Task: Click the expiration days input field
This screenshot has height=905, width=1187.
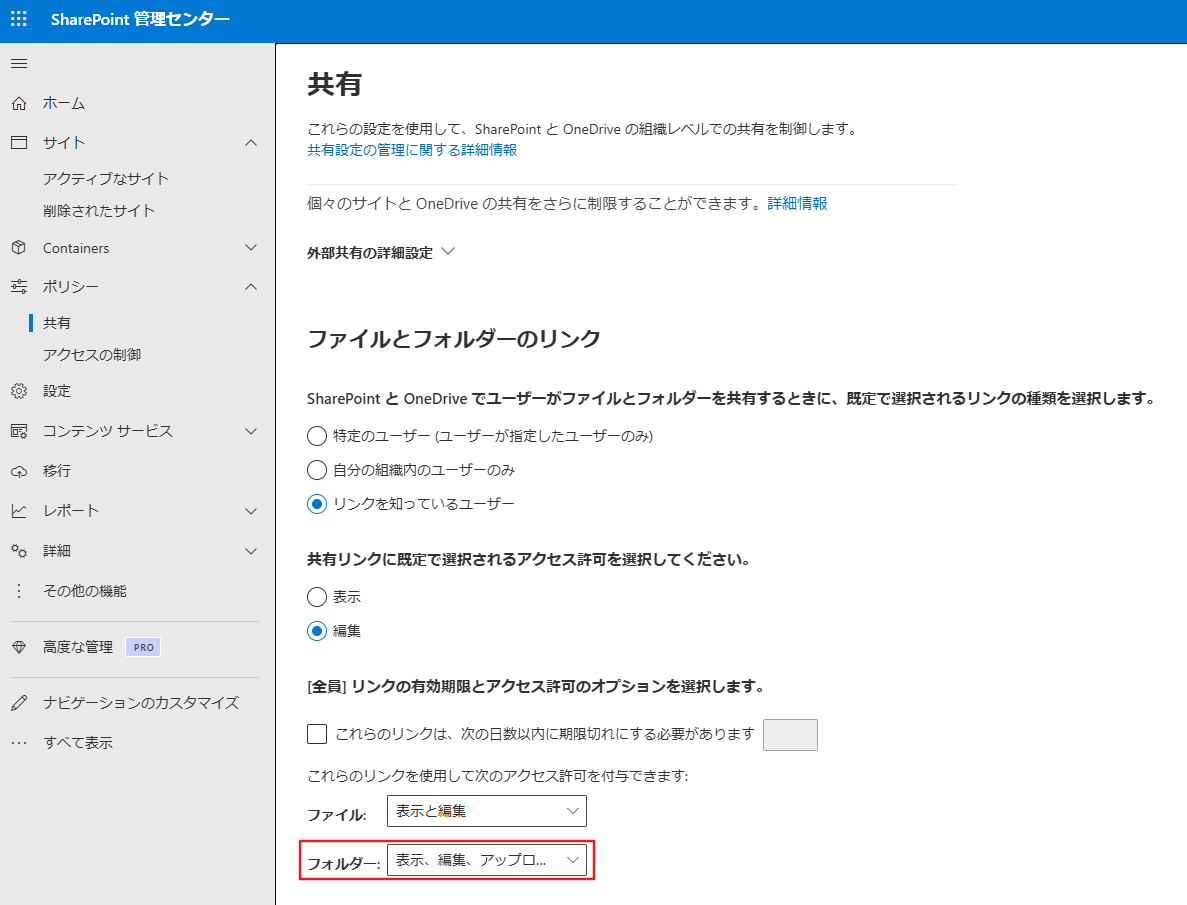Action: coord(791,734)
